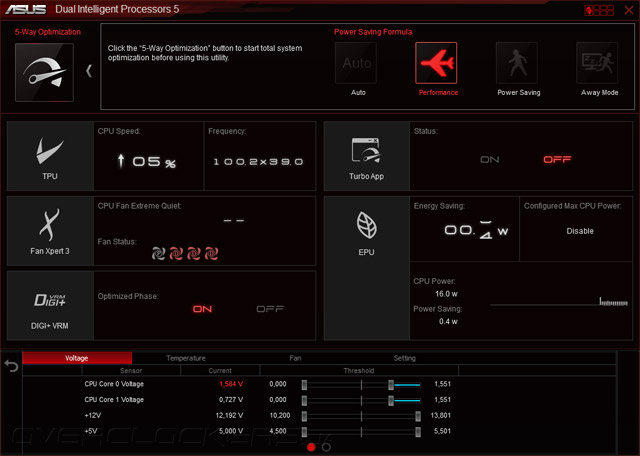The width and height of the screenshot is (640, 456).
Task: Open the Turbo App module
Action: tap(367, 156)
